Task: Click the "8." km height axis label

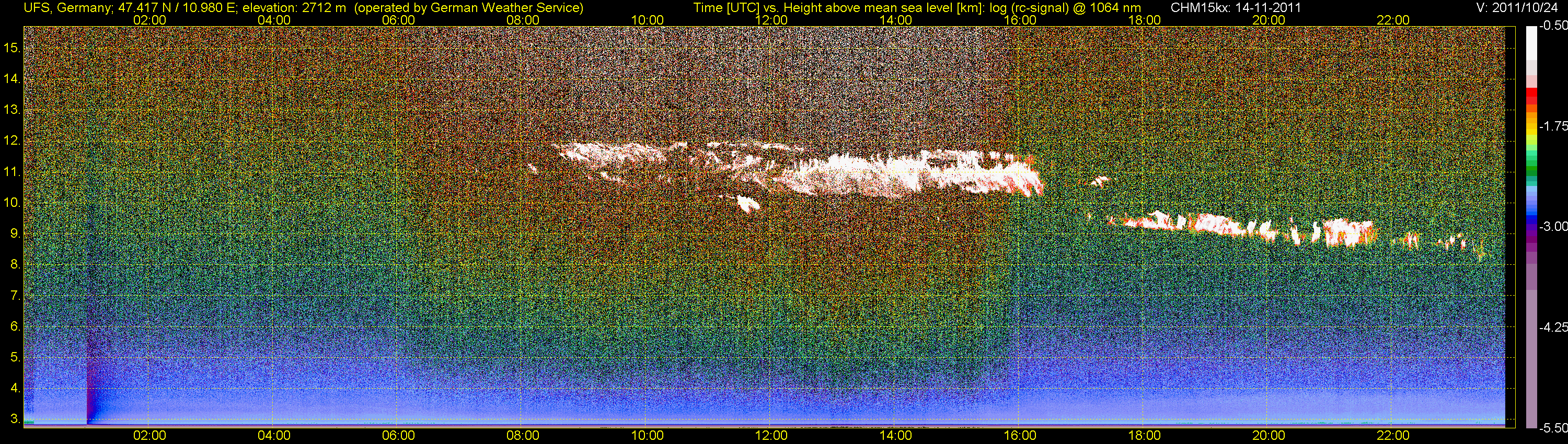Action: tap(15, 265)
